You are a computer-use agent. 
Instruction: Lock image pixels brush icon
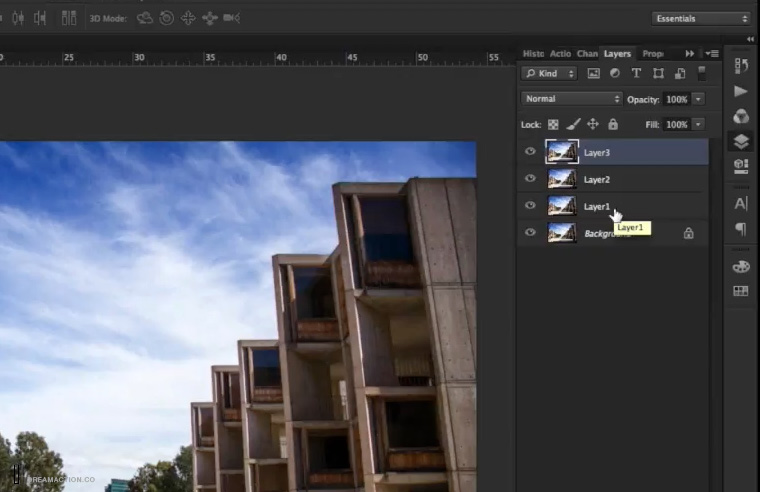click(x=573, y=125)
